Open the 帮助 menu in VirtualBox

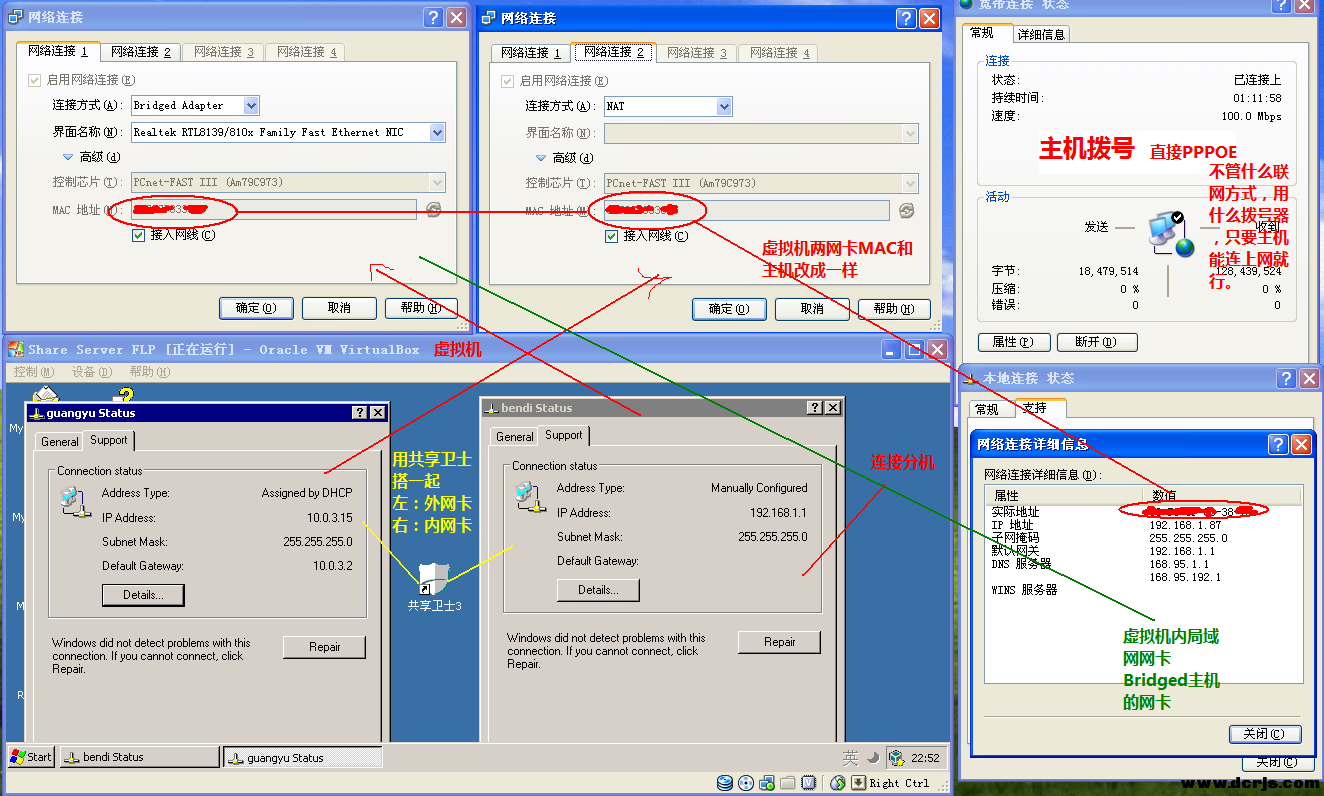pyautogui.click(x=149, y=372)
